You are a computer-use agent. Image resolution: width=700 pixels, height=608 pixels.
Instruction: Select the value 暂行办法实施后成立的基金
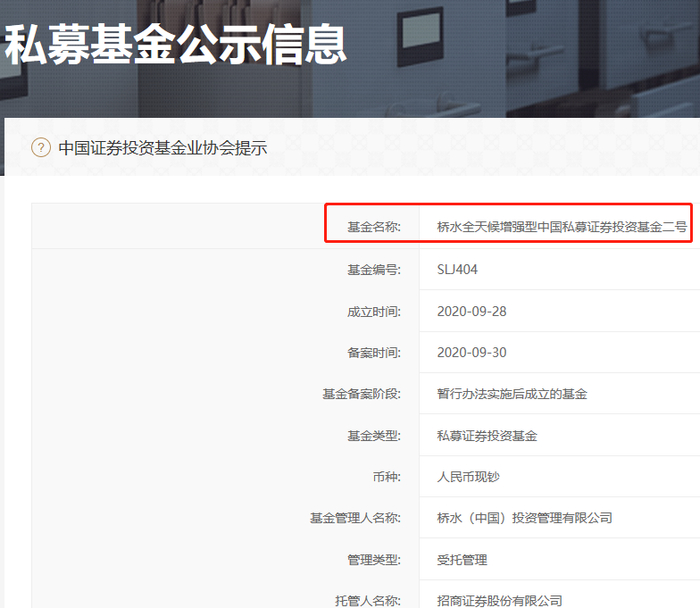point(512,394)
